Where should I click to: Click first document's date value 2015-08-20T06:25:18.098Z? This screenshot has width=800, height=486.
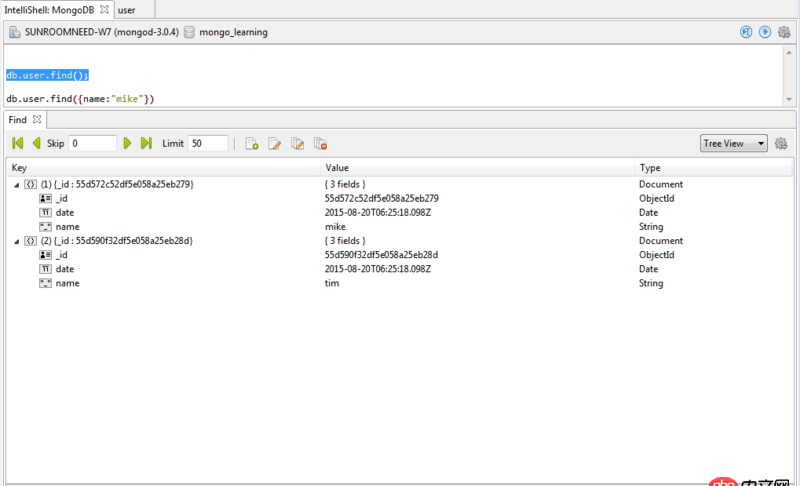[x=378, y=213]
